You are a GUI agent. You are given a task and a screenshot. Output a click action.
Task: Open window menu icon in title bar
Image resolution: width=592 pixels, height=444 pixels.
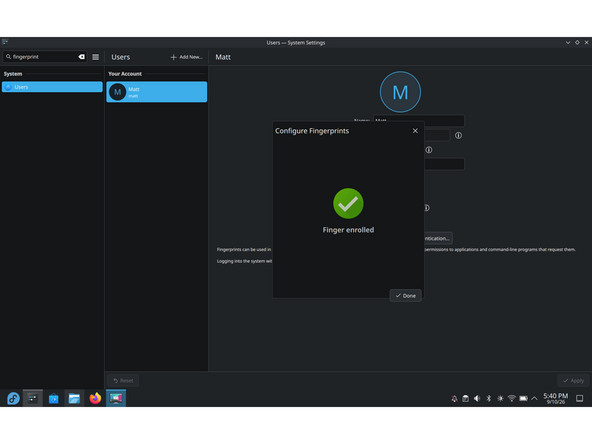tap(5, 42)
